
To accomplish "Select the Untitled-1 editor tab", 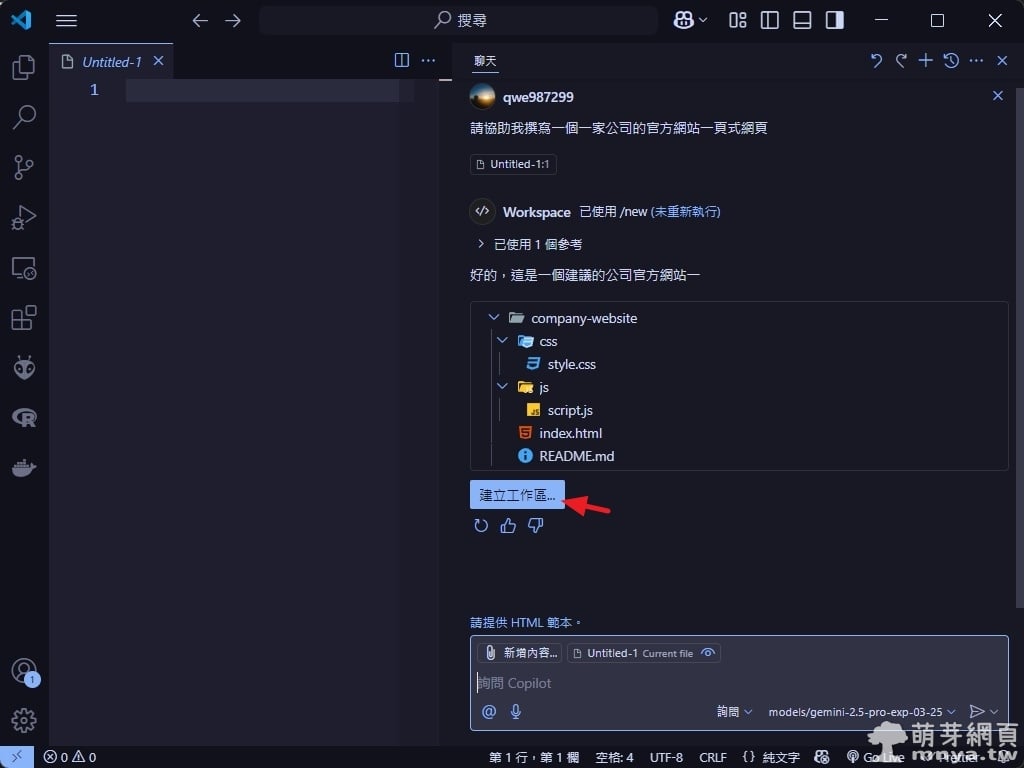I will (111, 62).
